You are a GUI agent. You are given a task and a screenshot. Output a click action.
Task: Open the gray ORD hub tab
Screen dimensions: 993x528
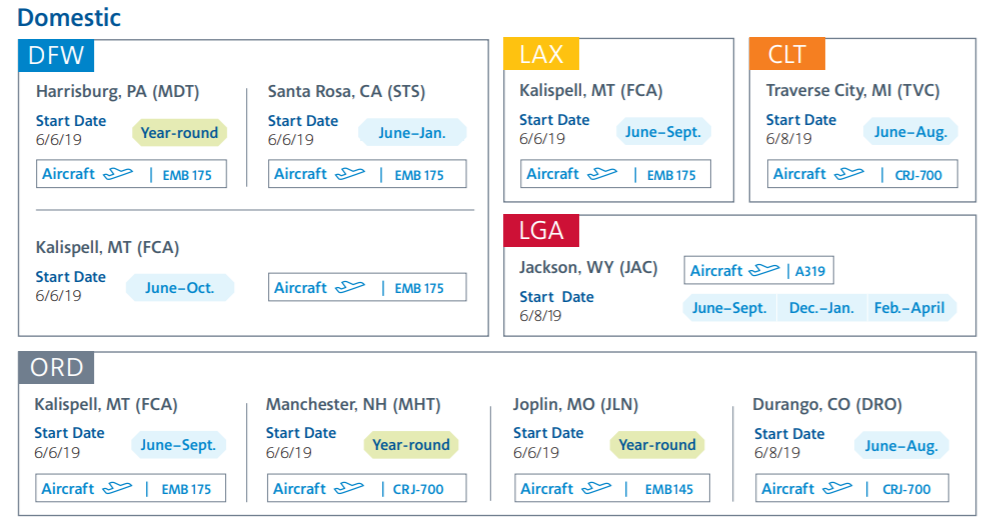click(56, 368)
